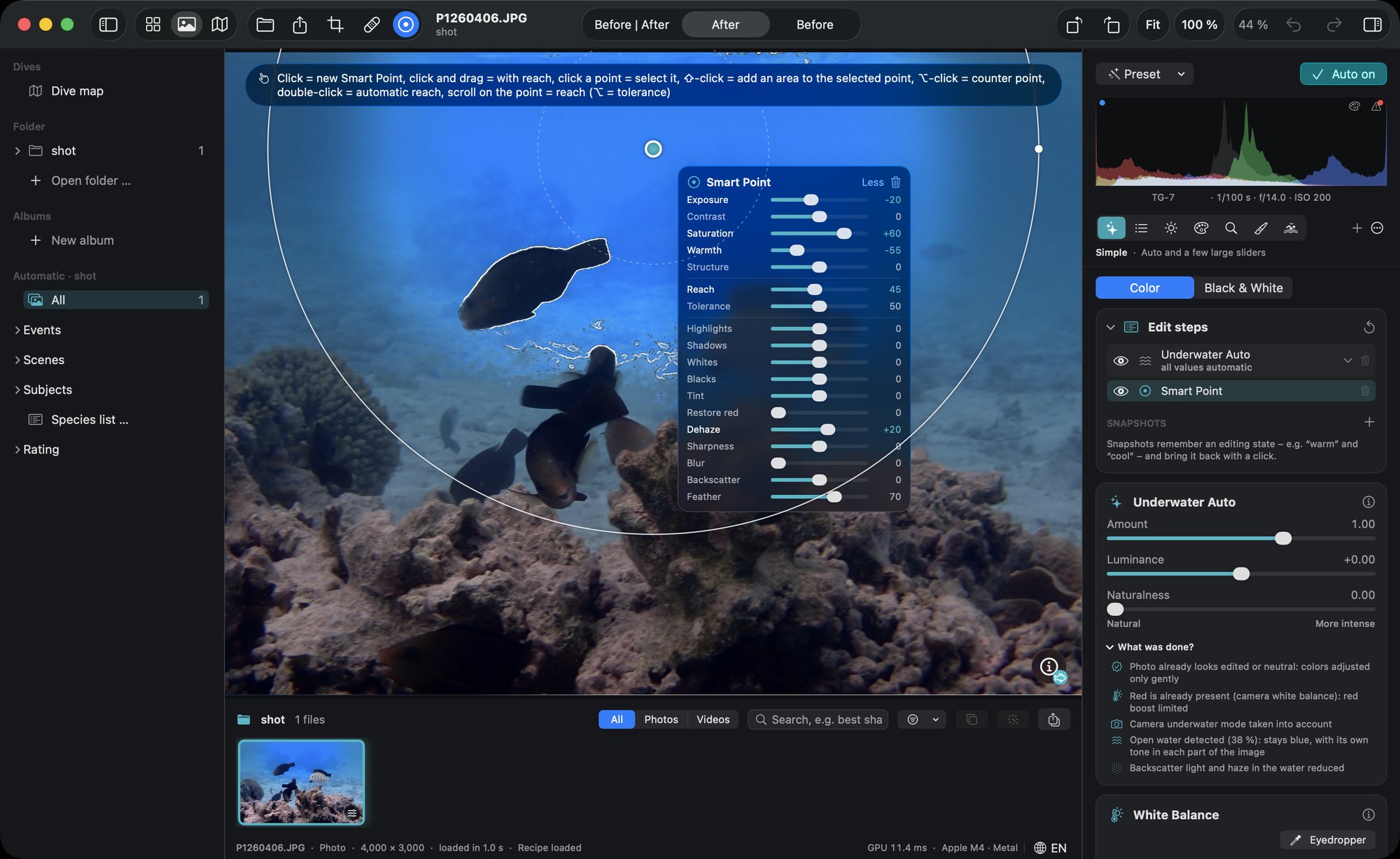This screenshot has width=1400, height=859.
Task: Toggle the right inspector panel icon
Action: click(x=1373, y=25)
